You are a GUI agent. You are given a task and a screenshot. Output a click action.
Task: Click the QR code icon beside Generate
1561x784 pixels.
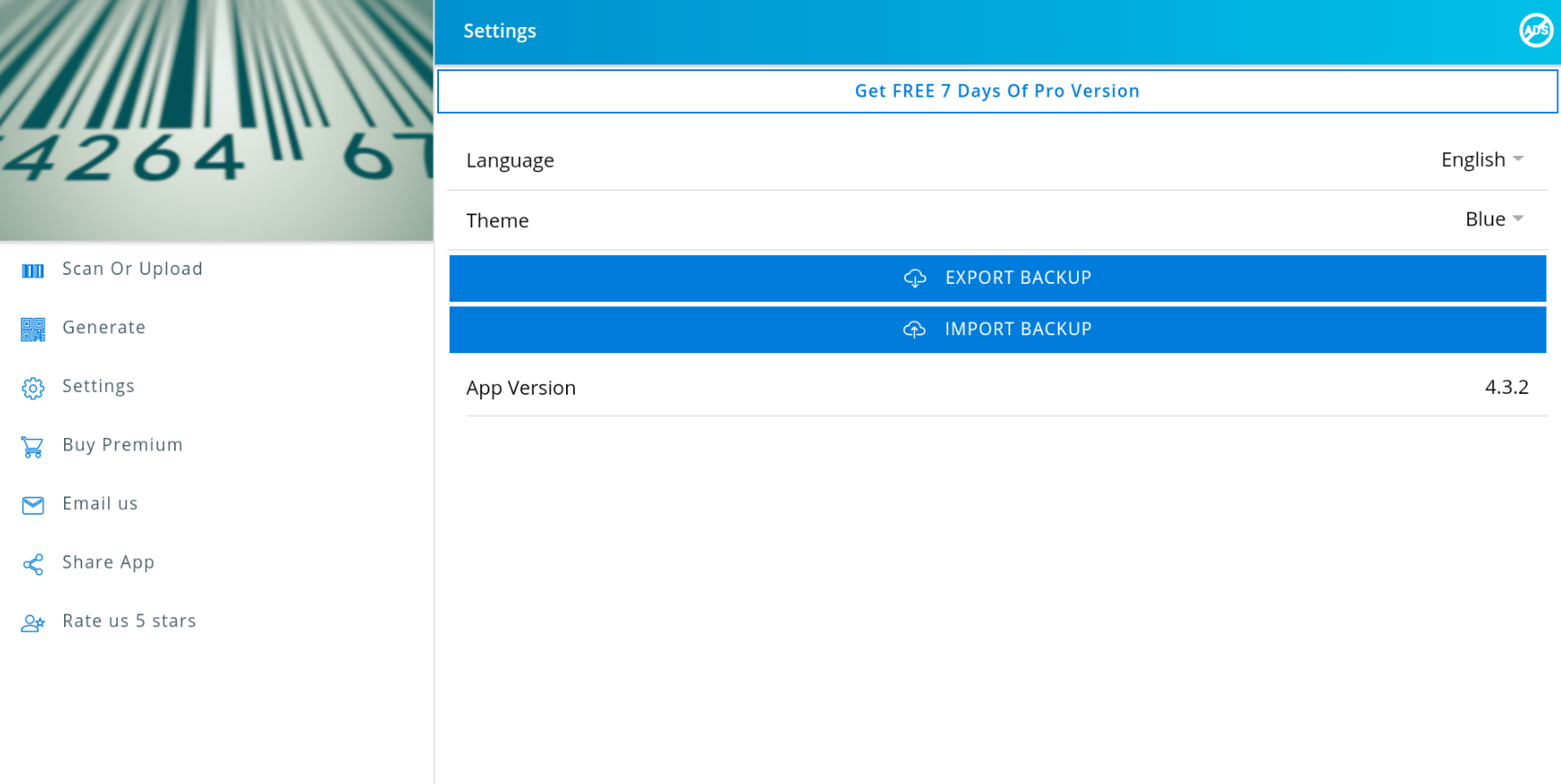[32, 330]
